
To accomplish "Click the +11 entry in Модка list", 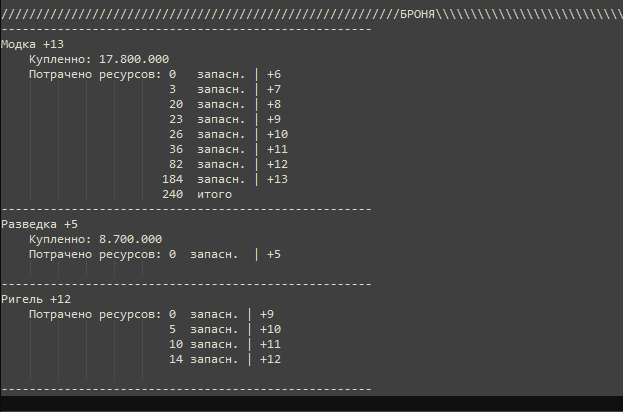I will coord(277,149).
